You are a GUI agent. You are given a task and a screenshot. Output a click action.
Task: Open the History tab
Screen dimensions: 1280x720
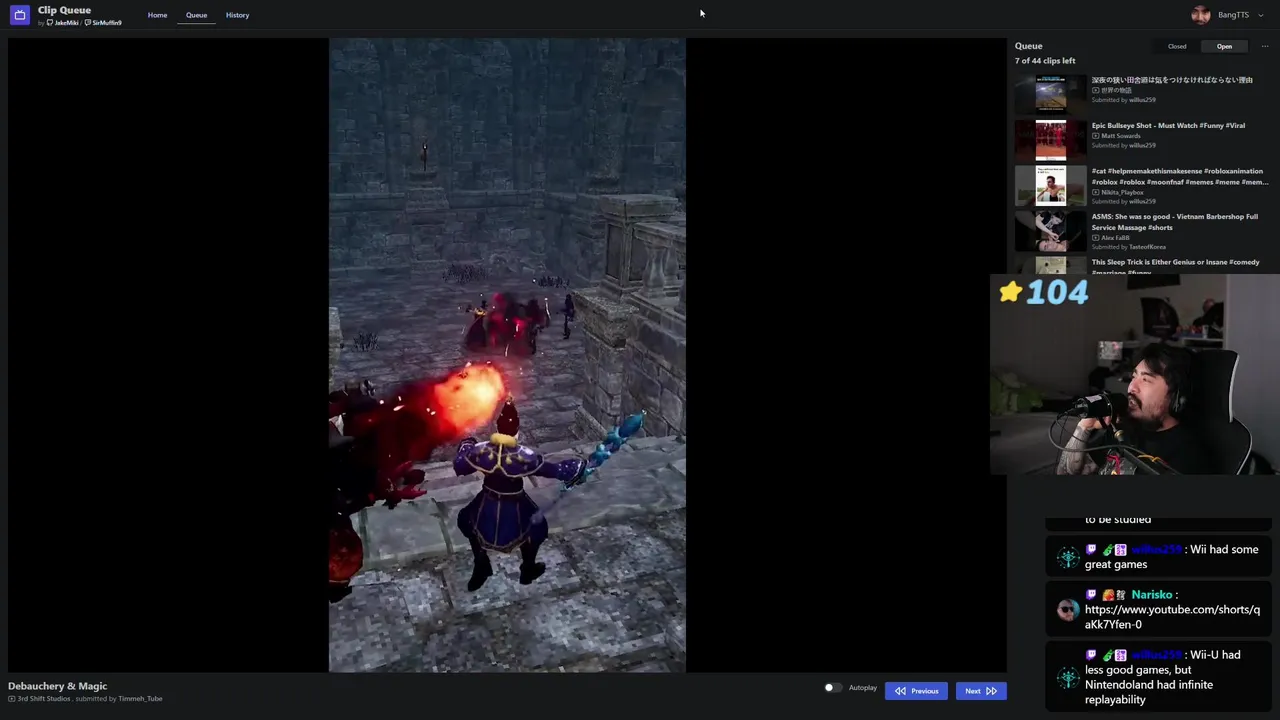point(237,15)
